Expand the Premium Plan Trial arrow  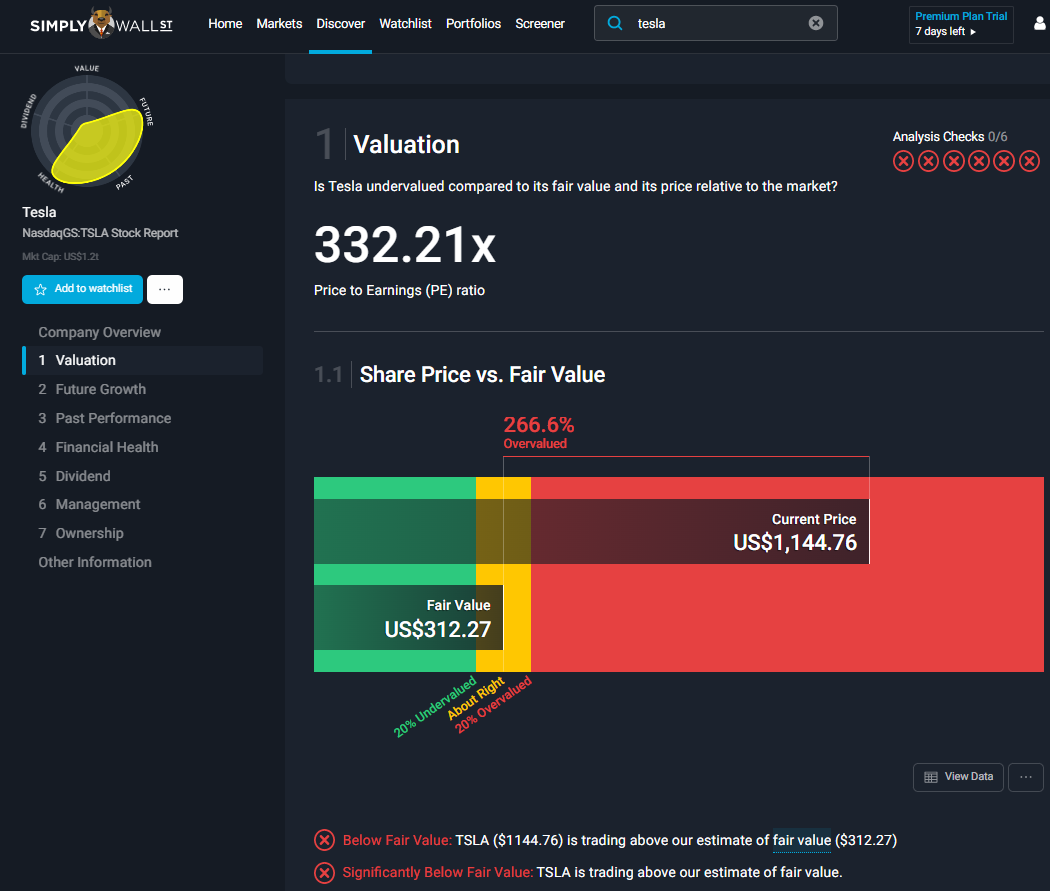point(973,32)
